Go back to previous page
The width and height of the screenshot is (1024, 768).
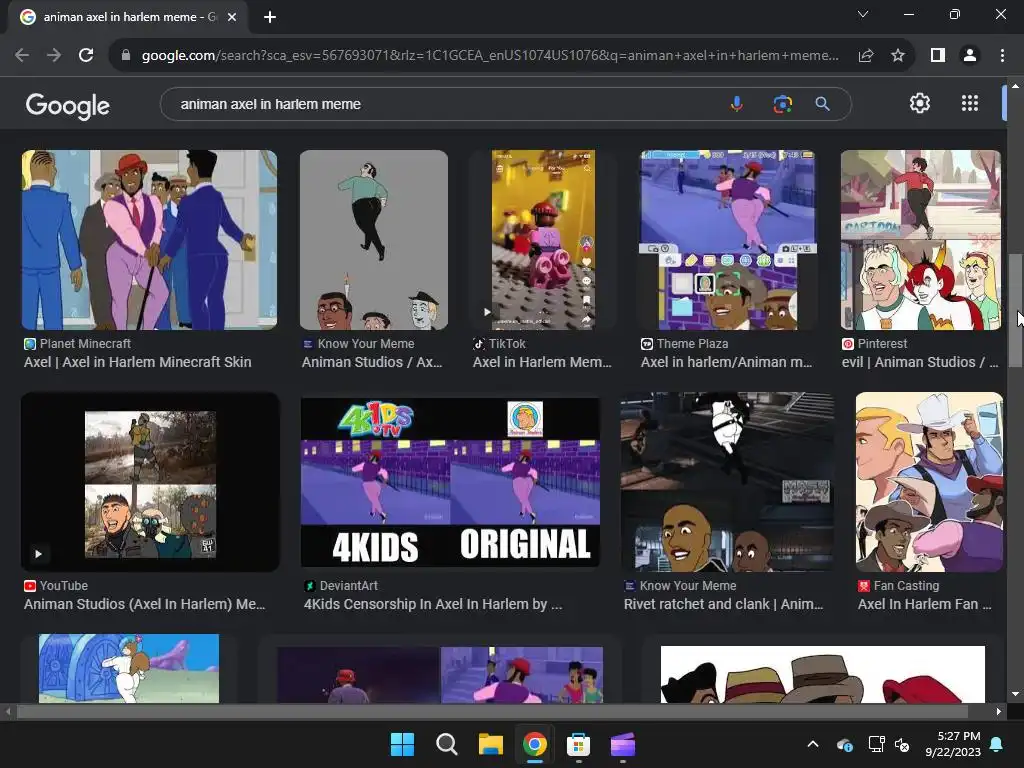click(22, 56)
